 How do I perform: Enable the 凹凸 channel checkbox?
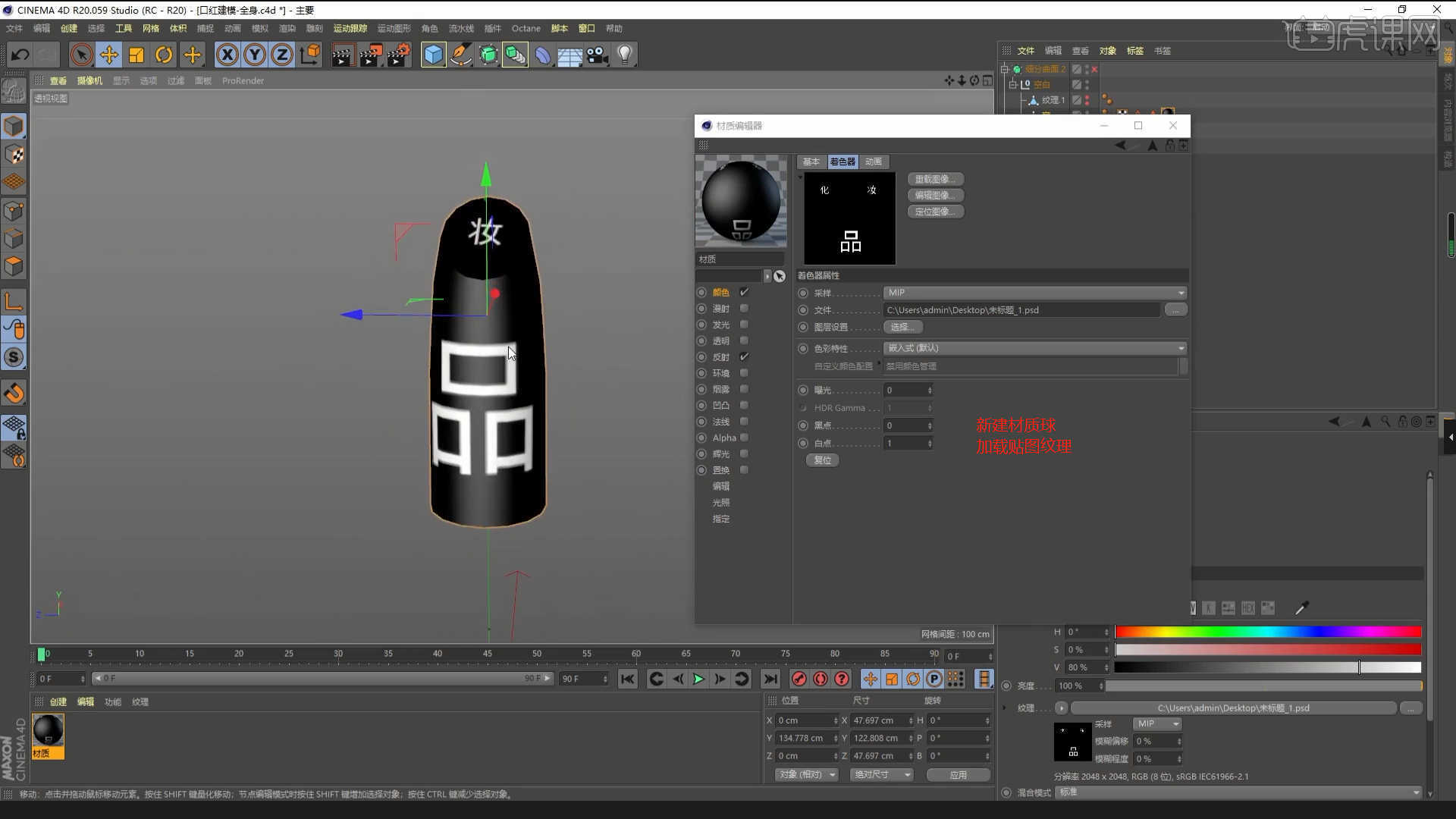744,405
